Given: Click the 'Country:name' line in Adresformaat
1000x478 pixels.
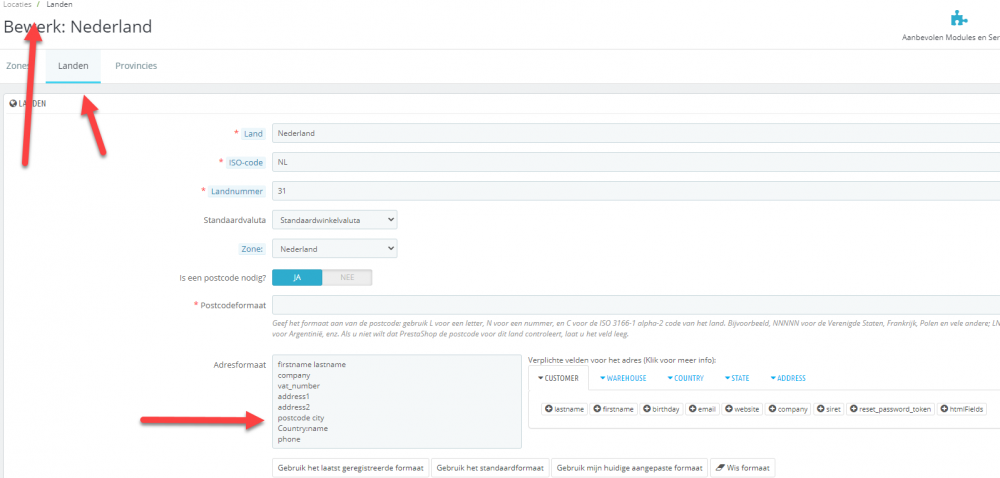Looking at the screenshot, I should click(302, 429).
